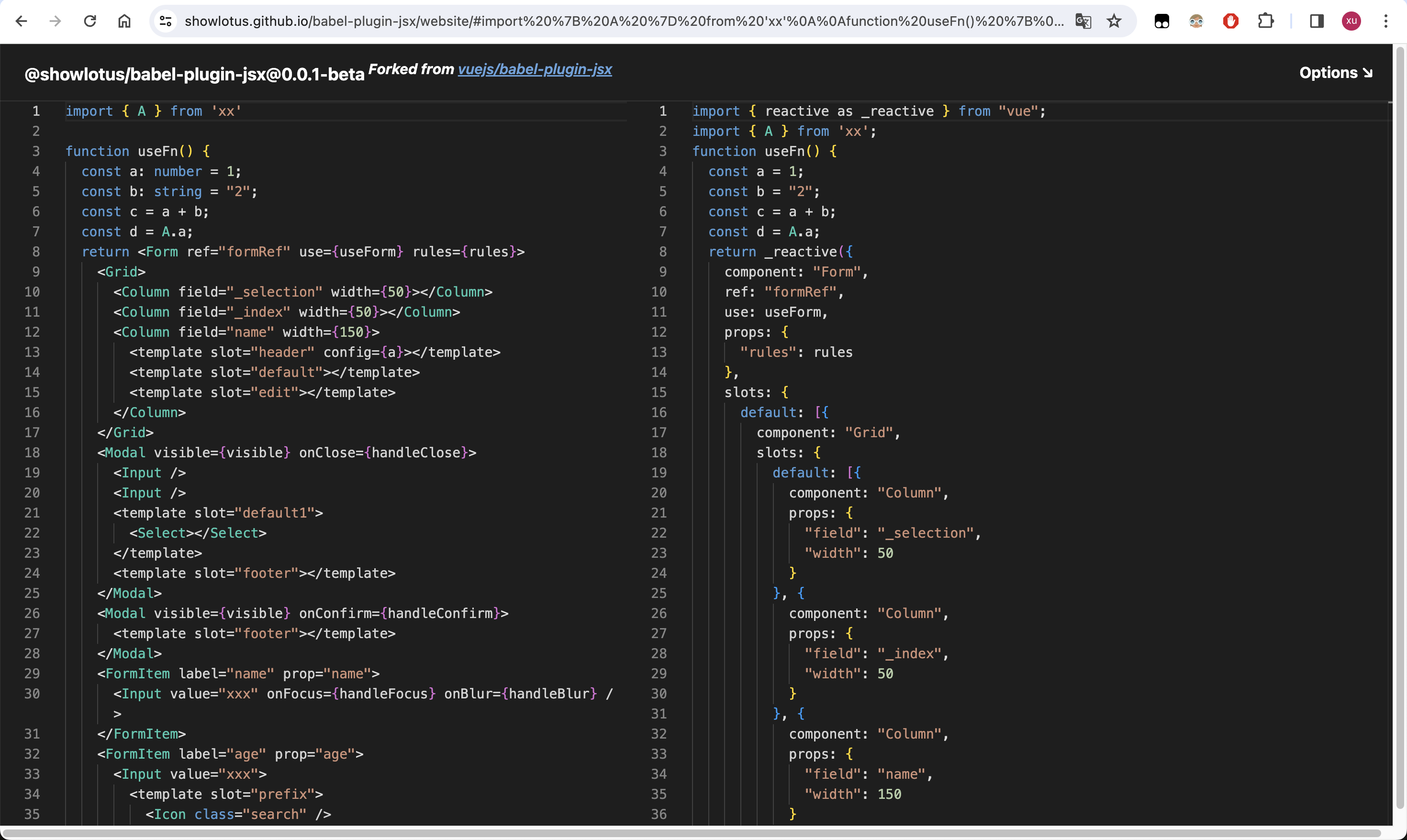This screenshot has width=1407, height=840.
Task: Expand the Options panel
Action: pyautogui.click(x=1335, y=73)
